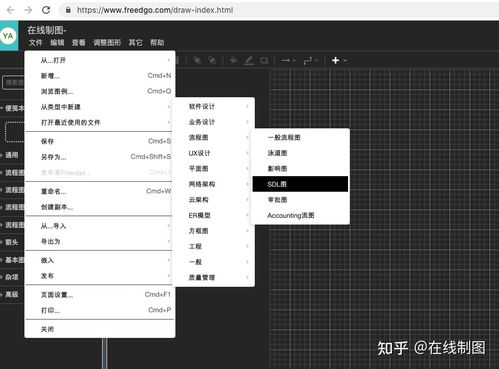Choose 新增... in the file menu
499x369 pixels.
(x=100, y=76)
